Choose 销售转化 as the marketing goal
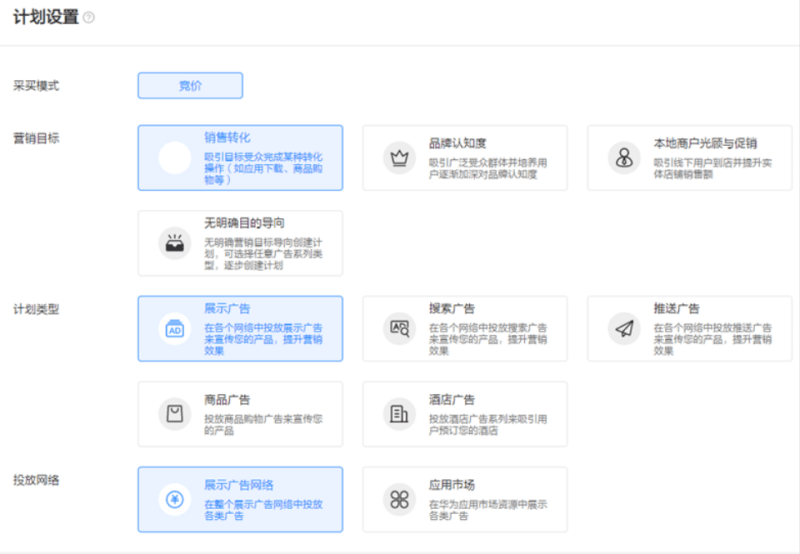The image size is (800, 554). (227, 138)
